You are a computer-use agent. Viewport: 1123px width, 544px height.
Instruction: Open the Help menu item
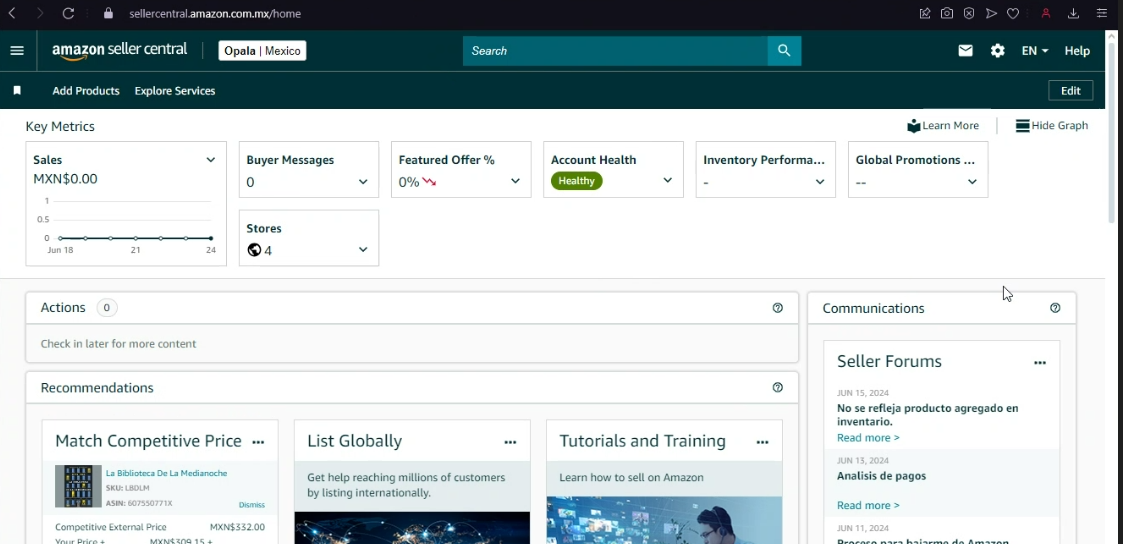click(1077, 51)
